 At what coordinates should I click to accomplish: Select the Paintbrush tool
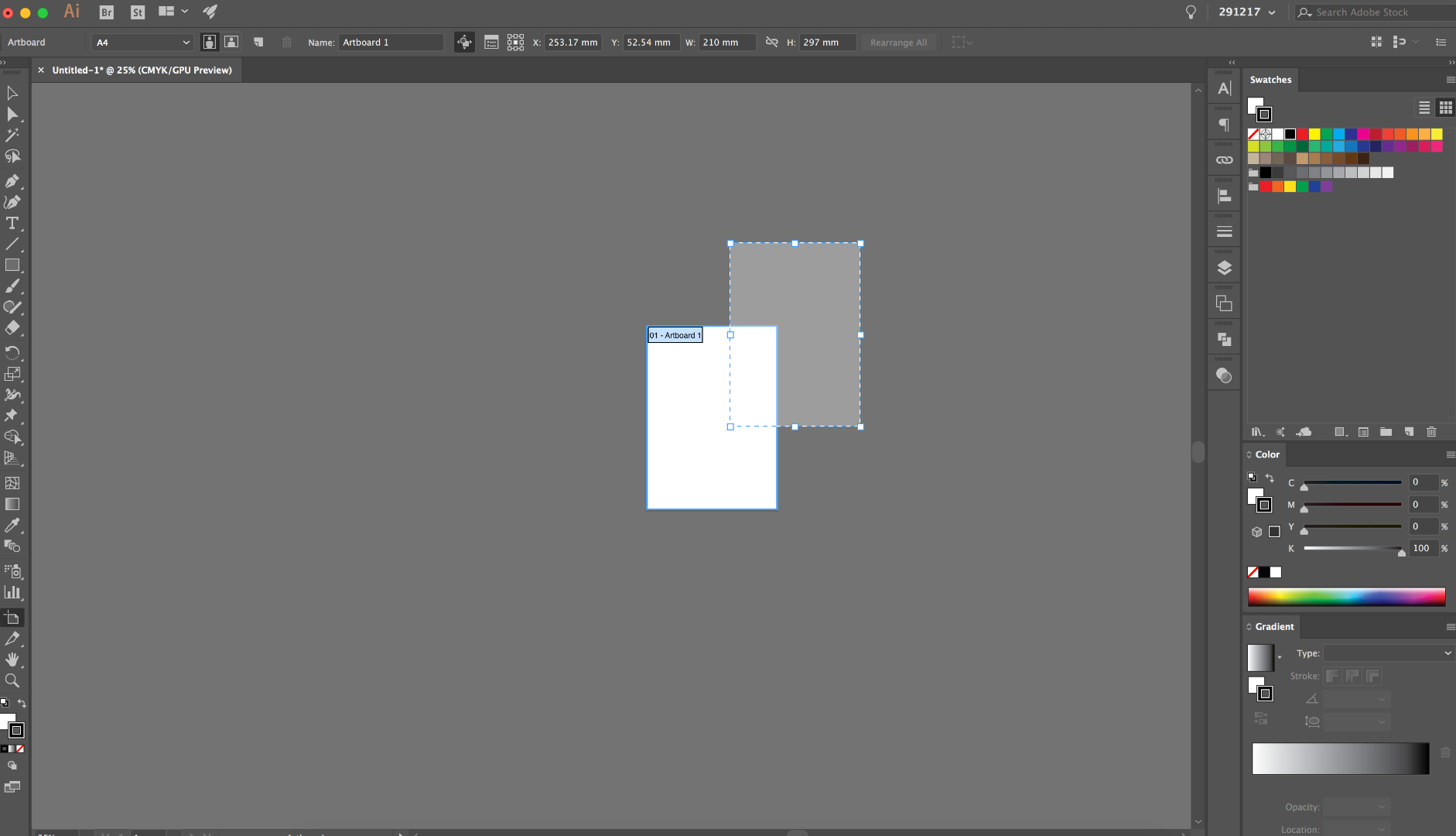pyautogui.click(x=12, y=286)
